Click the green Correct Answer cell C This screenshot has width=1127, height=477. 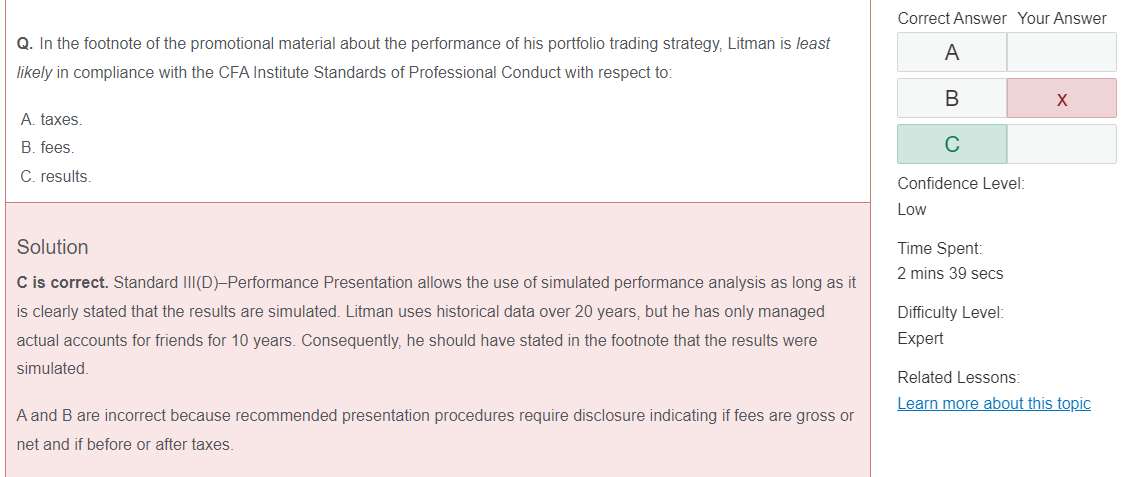[952, 144]
